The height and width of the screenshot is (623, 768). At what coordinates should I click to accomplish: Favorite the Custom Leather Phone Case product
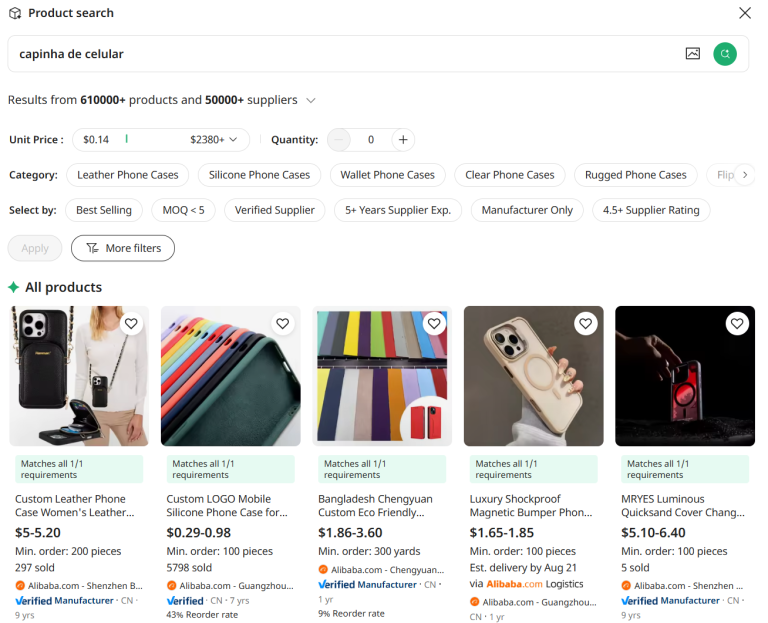pos(131,324)
